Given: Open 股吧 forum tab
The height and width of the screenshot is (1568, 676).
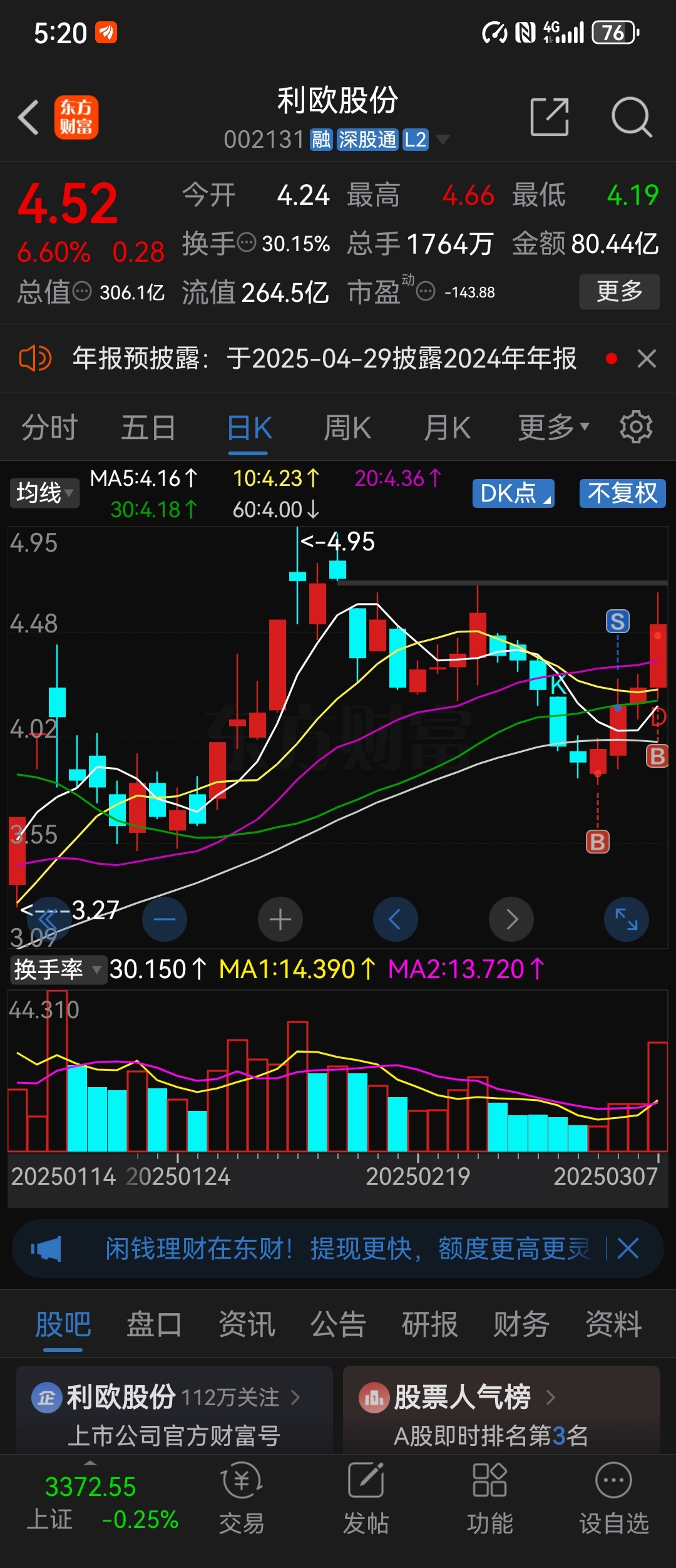Looking at the screenshot, I should 63,1324.
